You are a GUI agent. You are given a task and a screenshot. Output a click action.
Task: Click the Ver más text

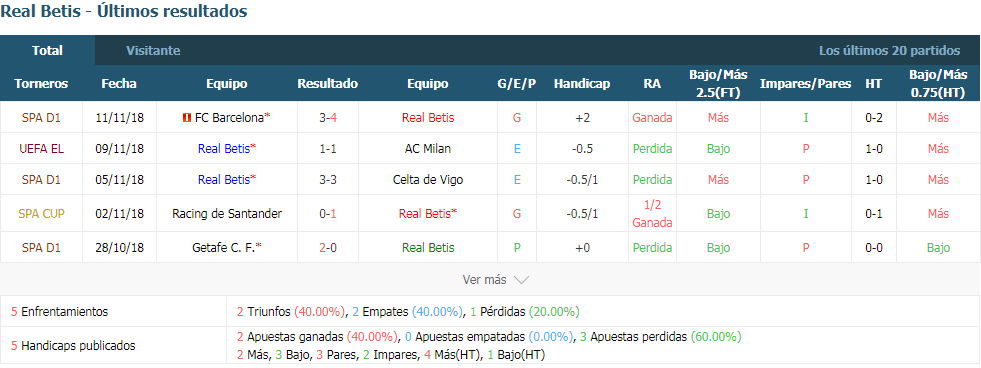[x=484, y=280]
